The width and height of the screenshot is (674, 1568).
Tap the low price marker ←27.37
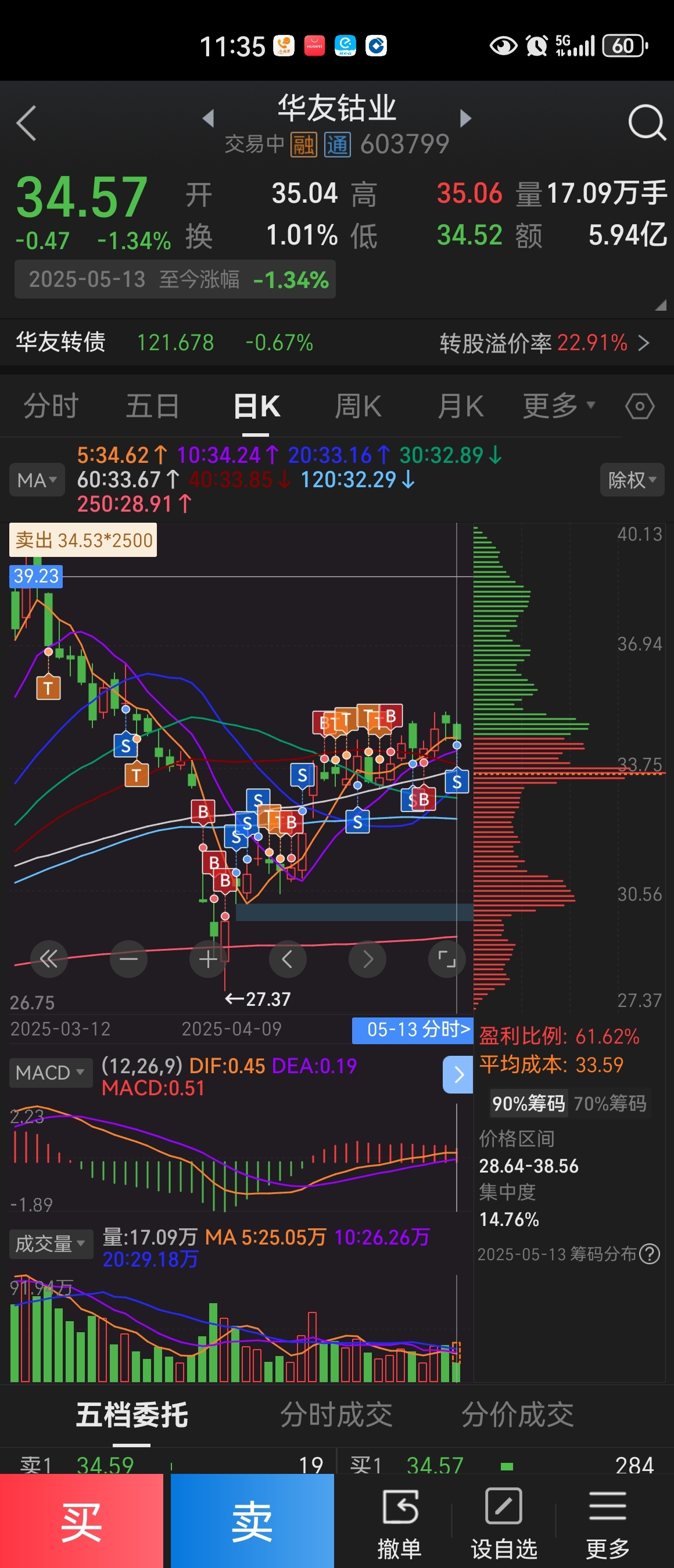257,999
